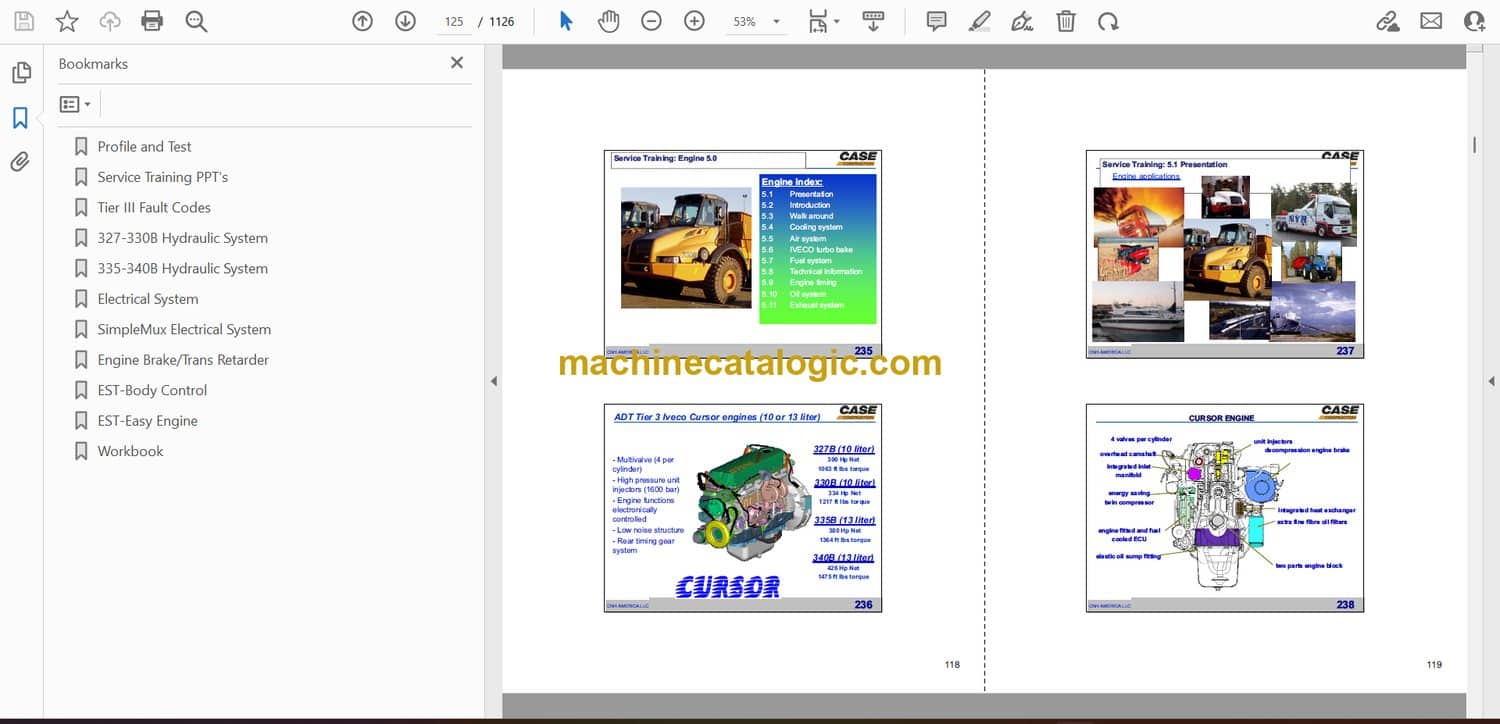Expand the page fit options arrow
This screenshot has height=724, width=1500.
coord(837,21)
